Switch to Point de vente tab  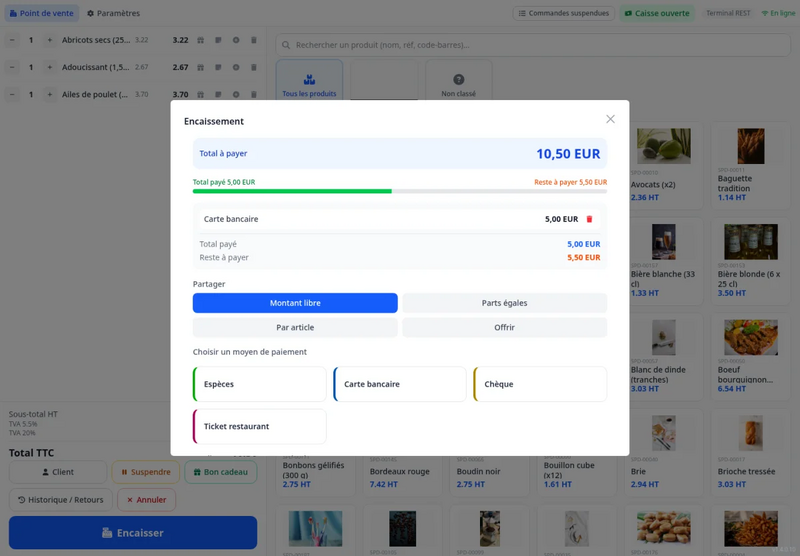click(x=42, y=13)
